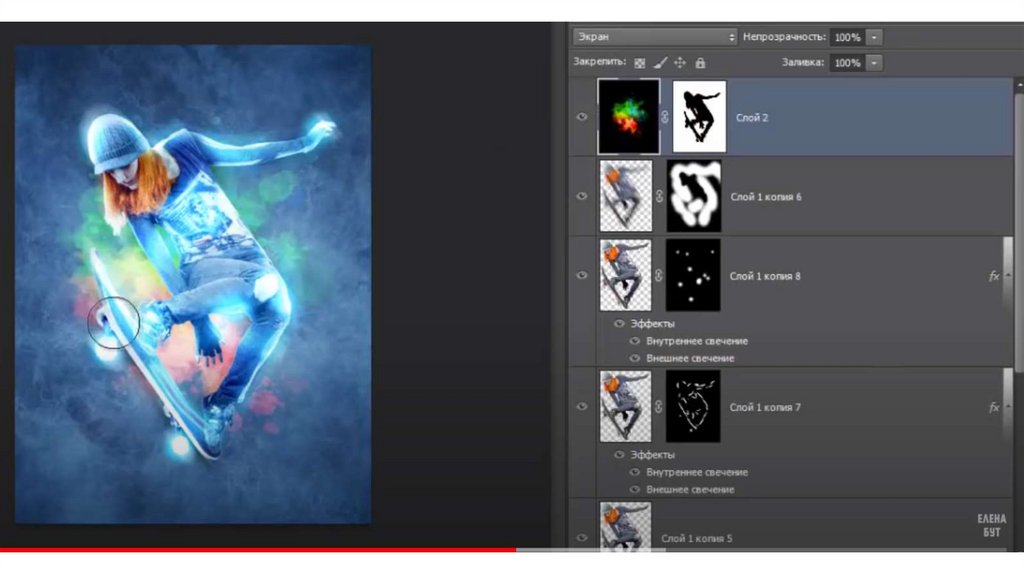Click lock image pixels brush icon
The image size is (1024, 574).
(660, 63)
